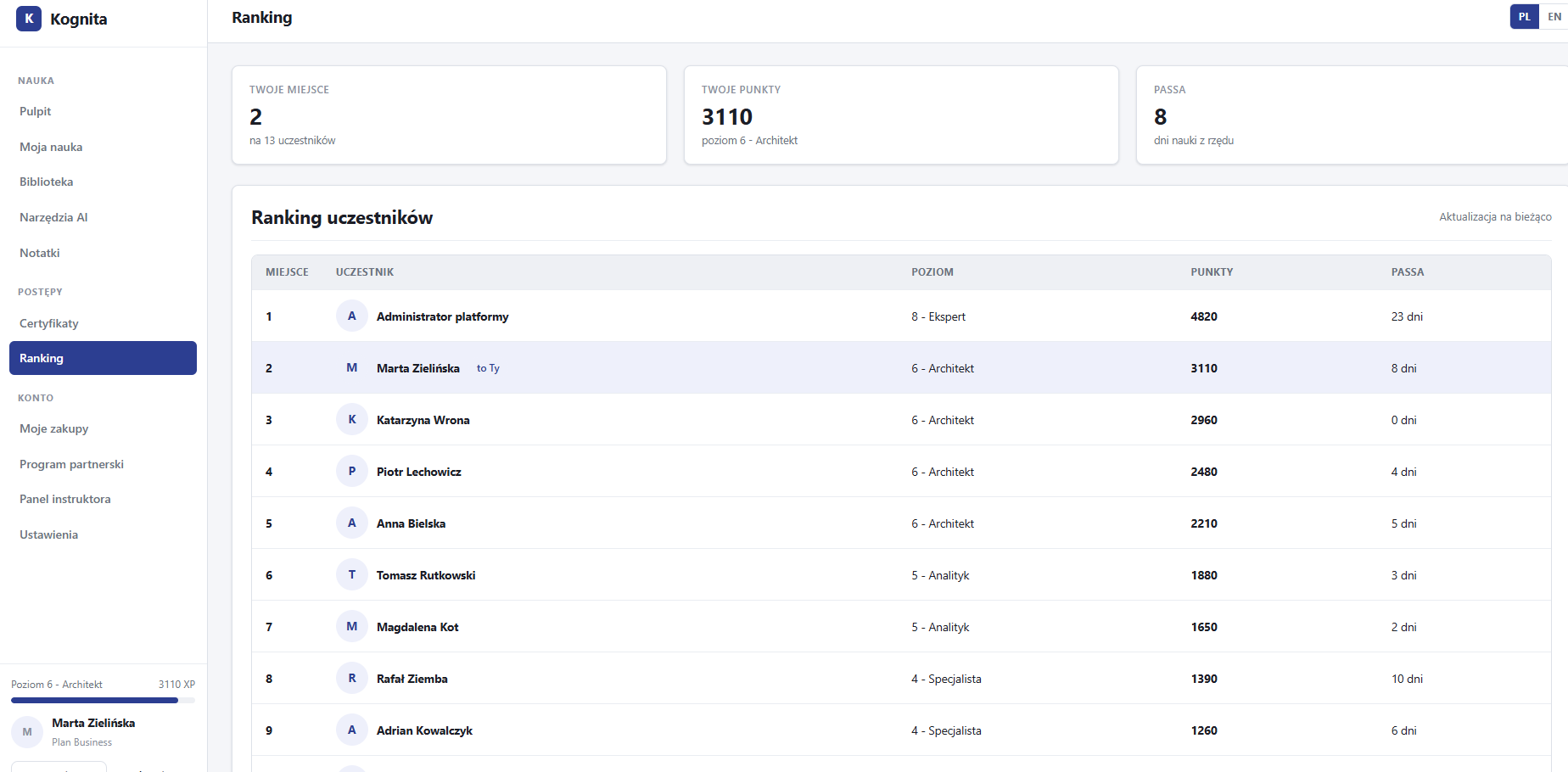Switch language to PL

coord(1525,17)
